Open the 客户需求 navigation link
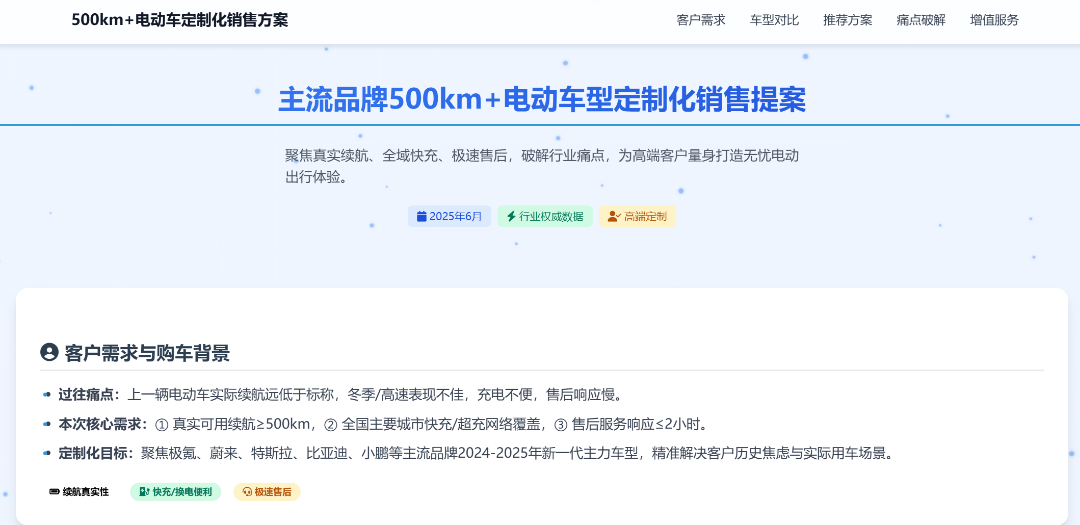The width and height of the screenshot is (1080, 525). click(700, 20)
